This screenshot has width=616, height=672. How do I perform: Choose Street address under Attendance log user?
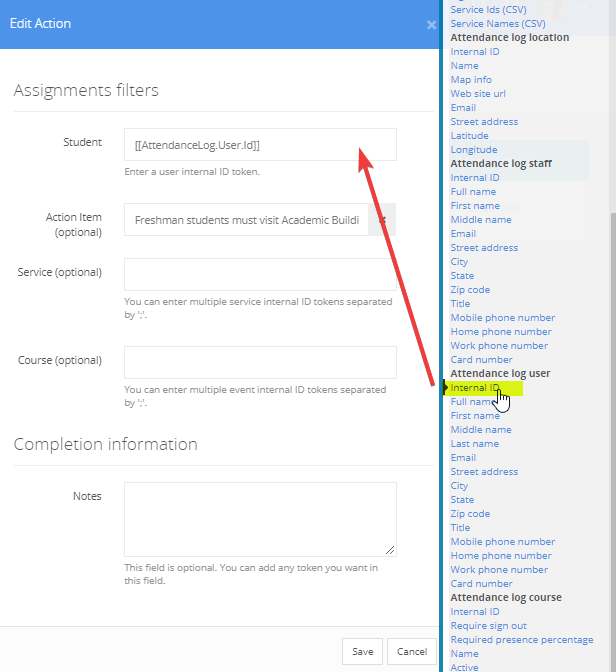coord(484,471)
